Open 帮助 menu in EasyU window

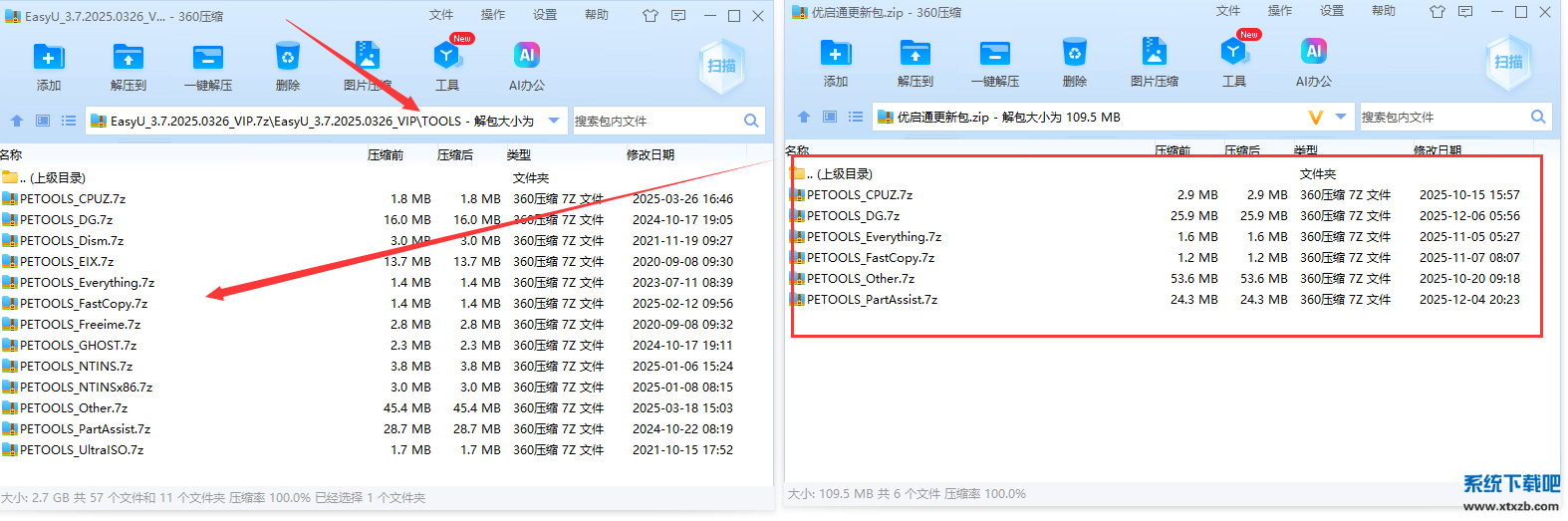pos(597,15)
